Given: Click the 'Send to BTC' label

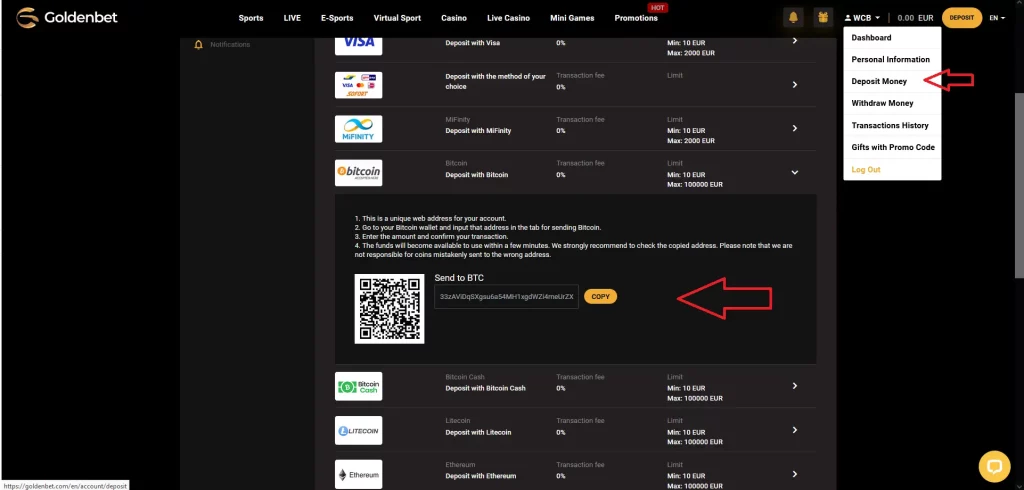Looking at the screenshot, I should pyautogui.click(x=459, y=278).
